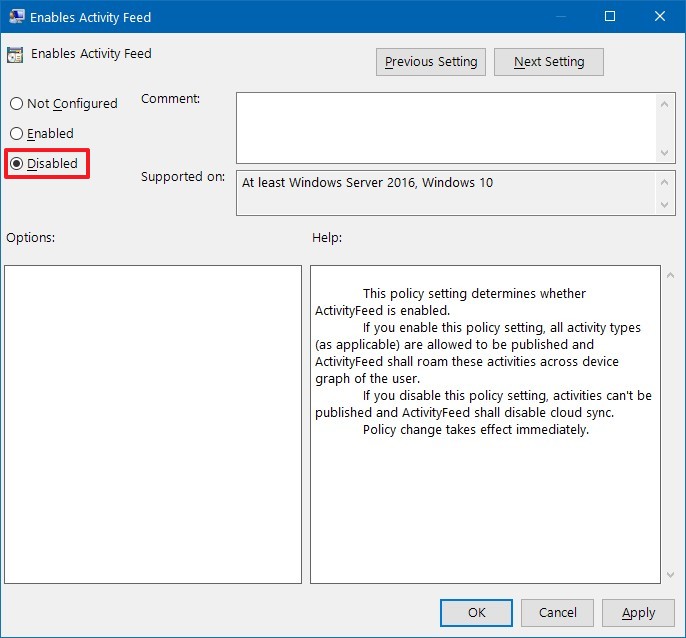The height and width of the screenshot is (638, 686).
Task: Click the 'Help:' label
Action: (x=327, y=238)
